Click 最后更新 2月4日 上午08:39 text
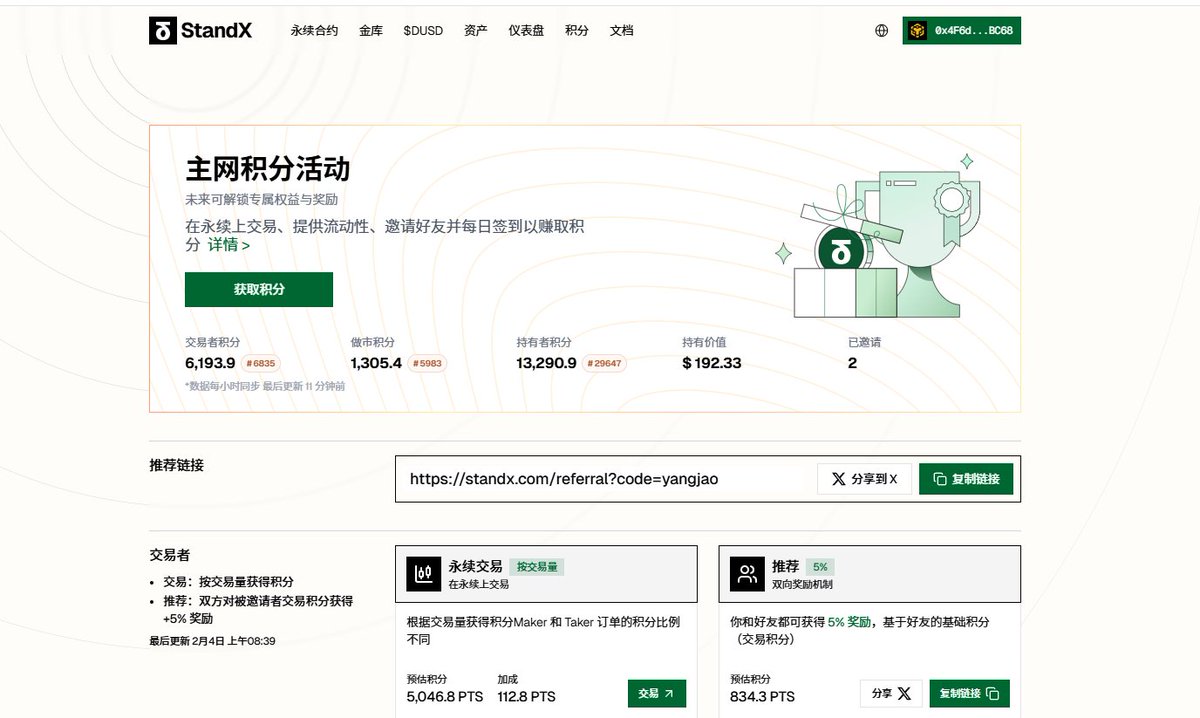Viewport: 1200px width, 718px height. tap(212, 641)
